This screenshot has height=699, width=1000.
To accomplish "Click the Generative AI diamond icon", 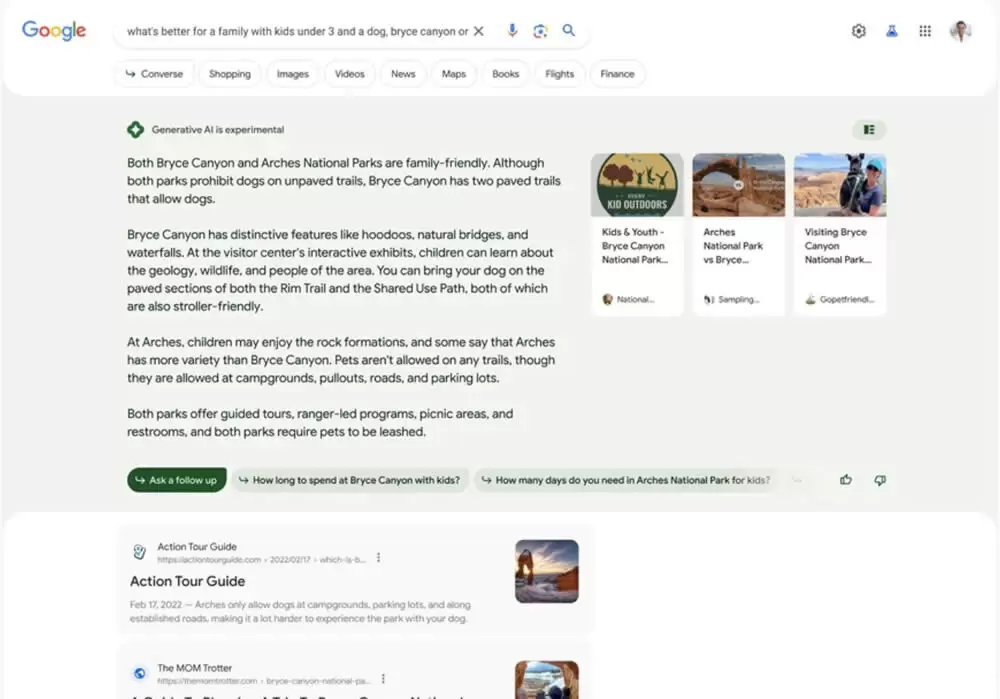I will point(136,129).
